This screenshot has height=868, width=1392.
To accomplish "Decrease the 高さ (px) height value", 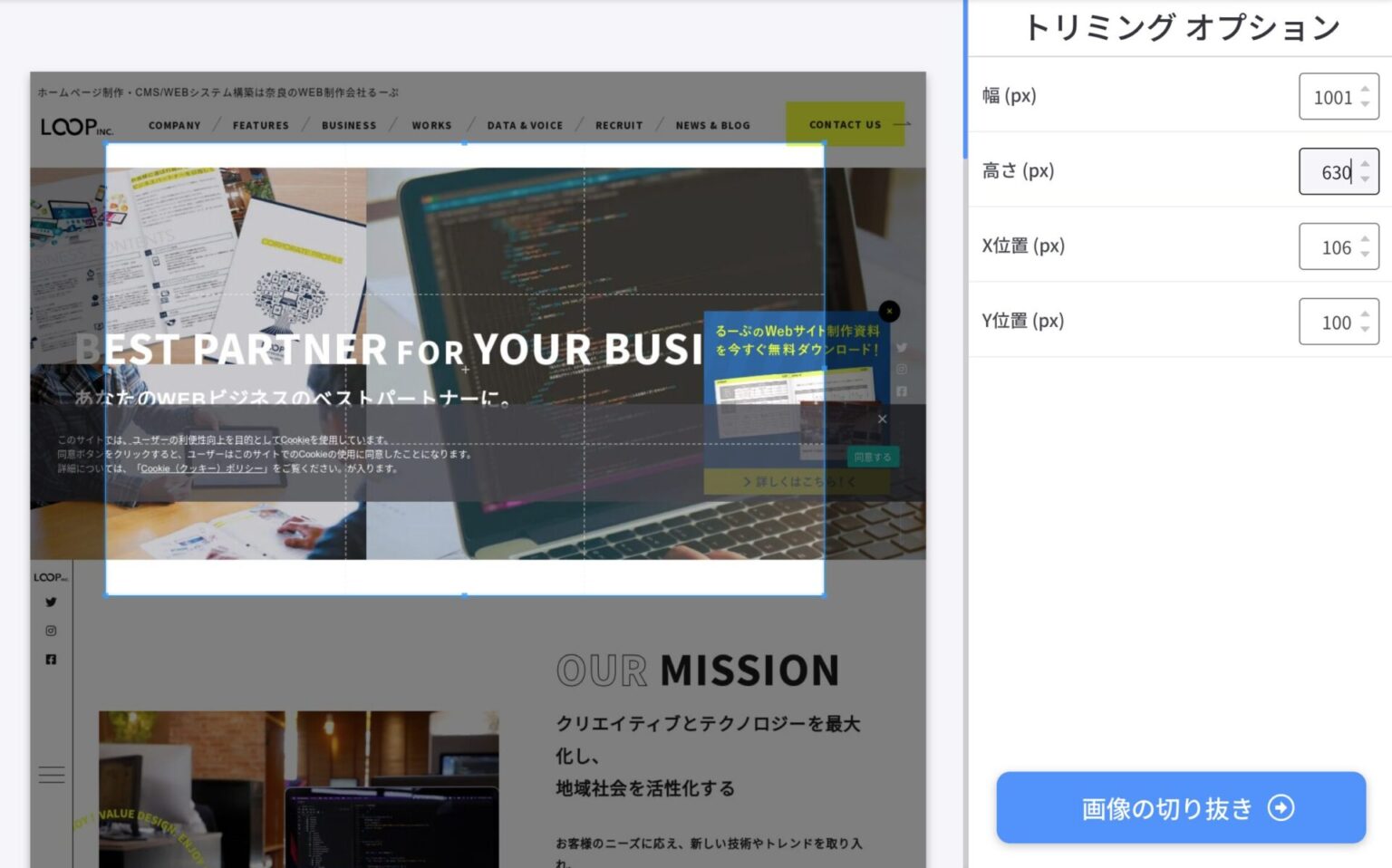I will pyautogui.click(x=1365, y=178).
